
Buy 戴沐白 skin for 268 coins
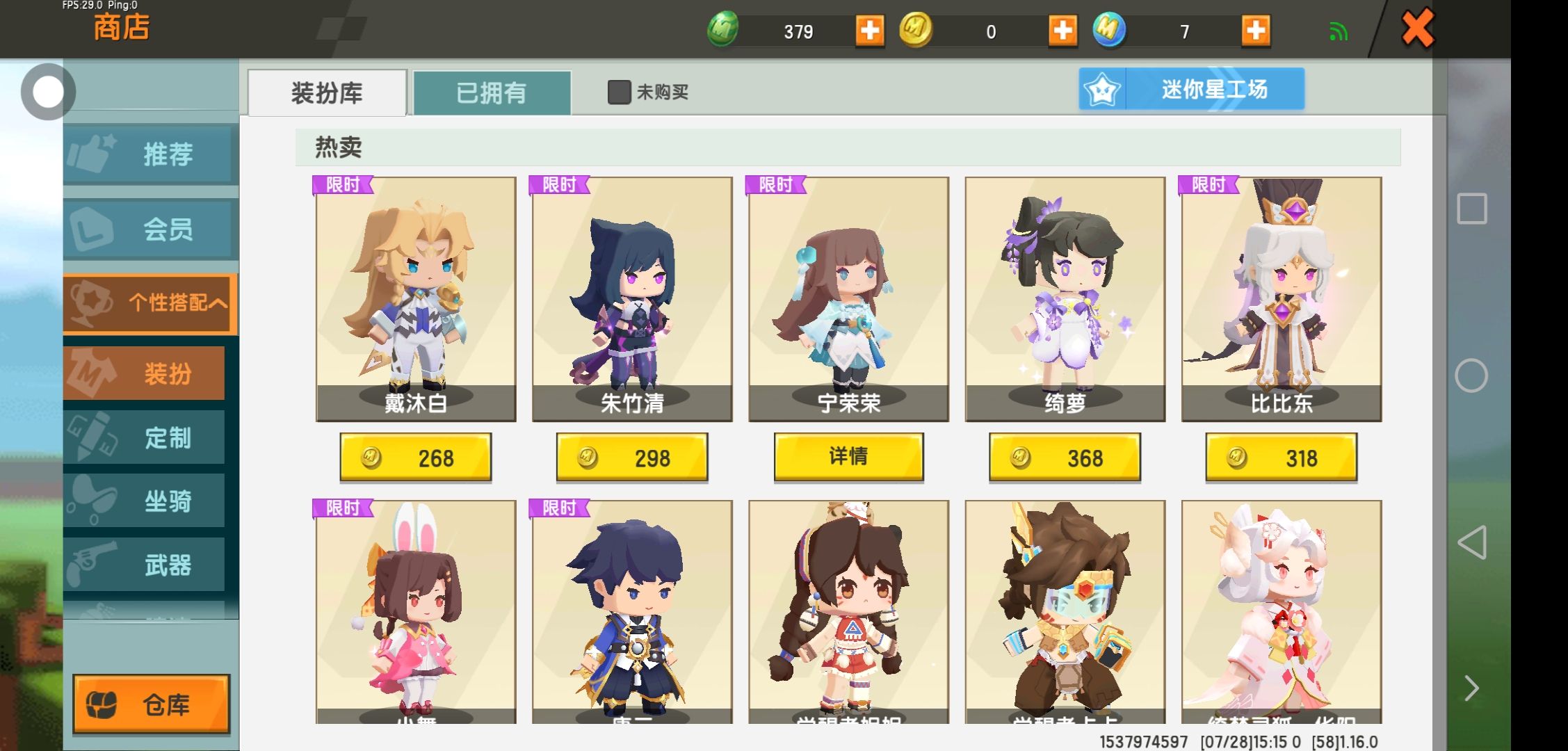415,458
